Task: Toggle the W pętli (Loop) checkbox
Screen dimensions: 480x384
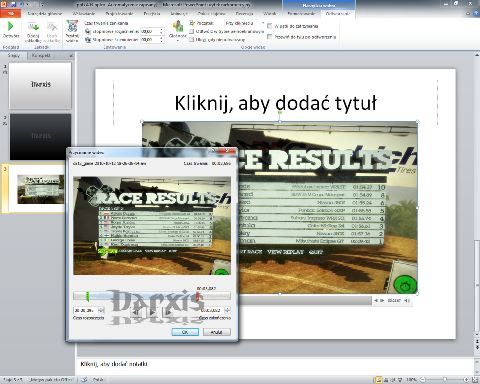Action: pyautogui.click(x=270, y=26)
